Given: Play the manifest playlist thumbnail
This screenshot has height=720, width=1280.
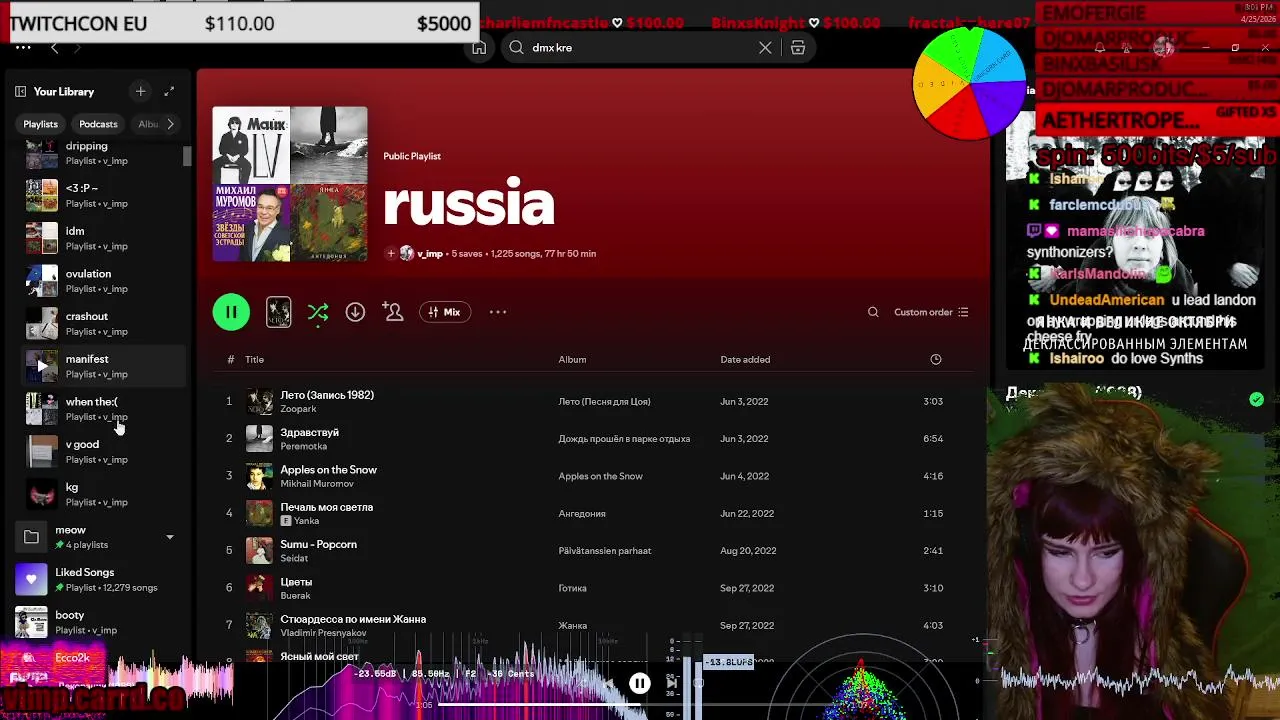Looking at the screenshot, I should tap(42, 366).
